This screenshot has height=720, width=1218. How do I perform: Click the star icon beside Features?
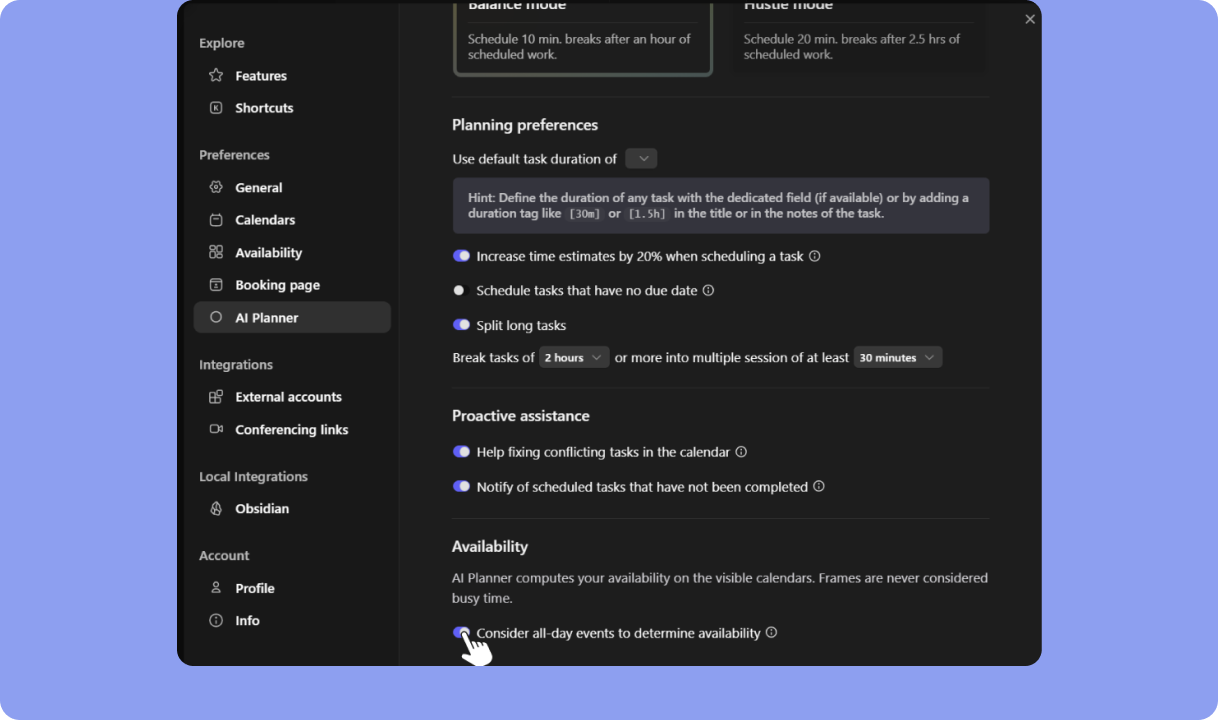pyautogui.click(x=216, y=75)
